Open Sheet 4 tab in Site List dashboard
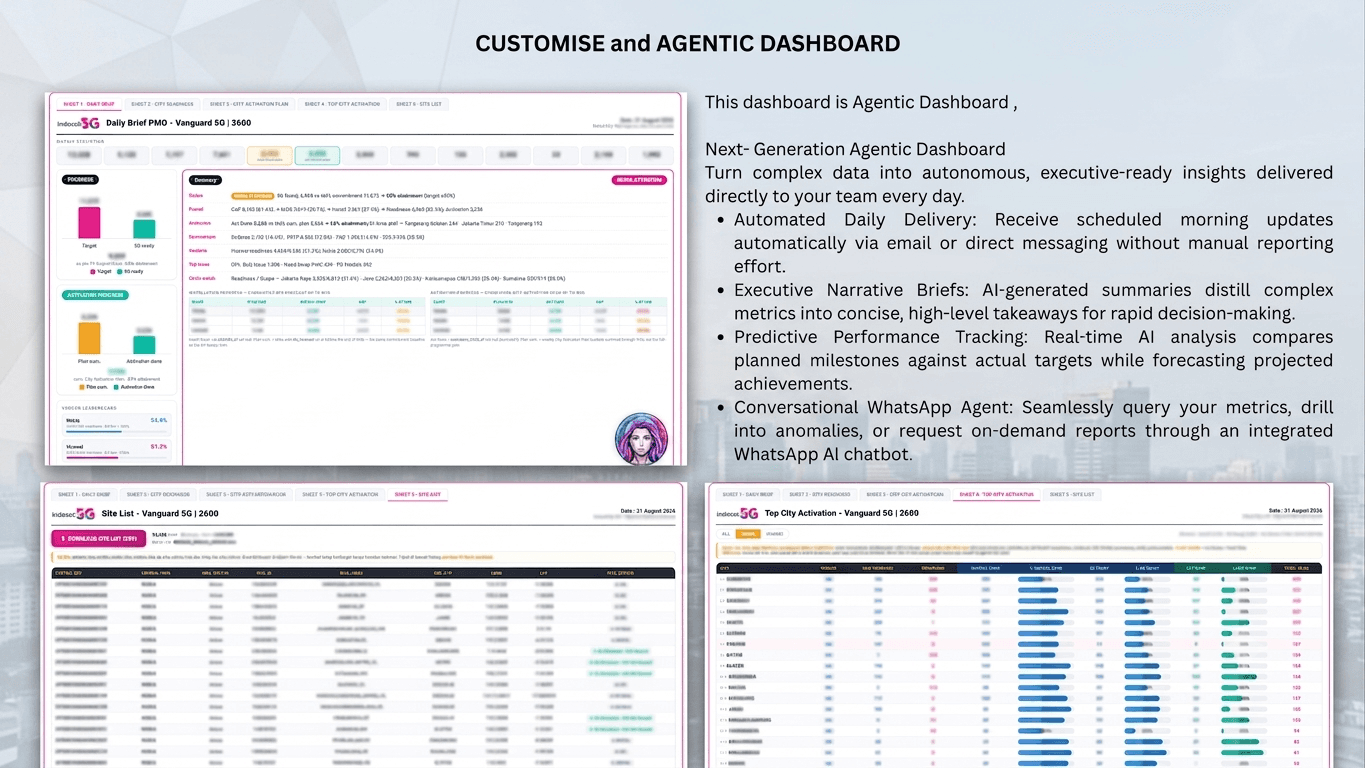The height and width of the screenshot is (768, 1365). (340, 494)
